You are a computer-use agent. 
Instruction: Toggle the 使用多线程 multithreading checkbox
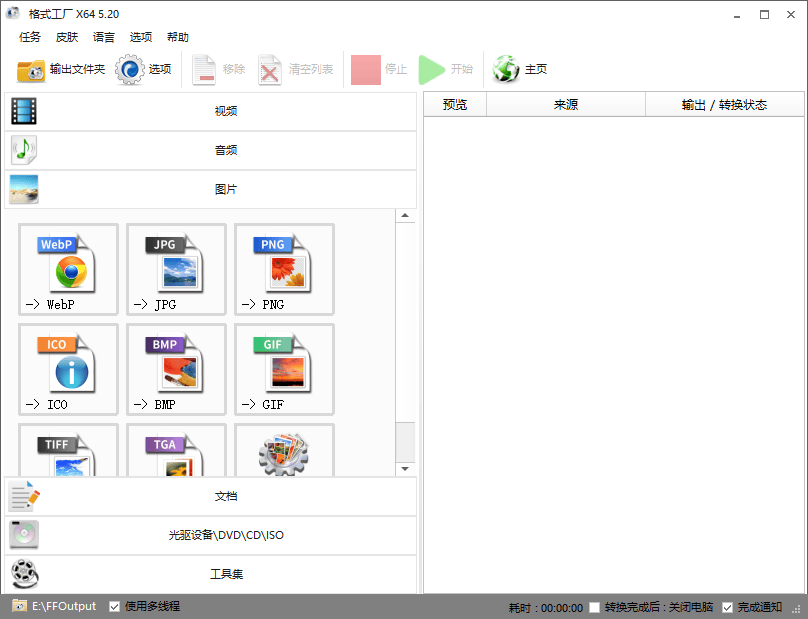click(115, 607)
